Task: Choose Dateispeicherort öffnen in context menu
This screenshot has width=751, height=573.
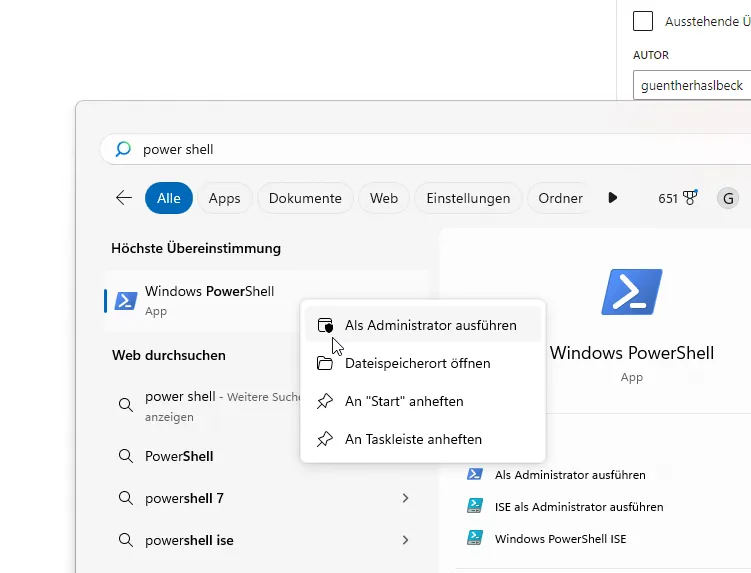Action: tap(423, 363)
